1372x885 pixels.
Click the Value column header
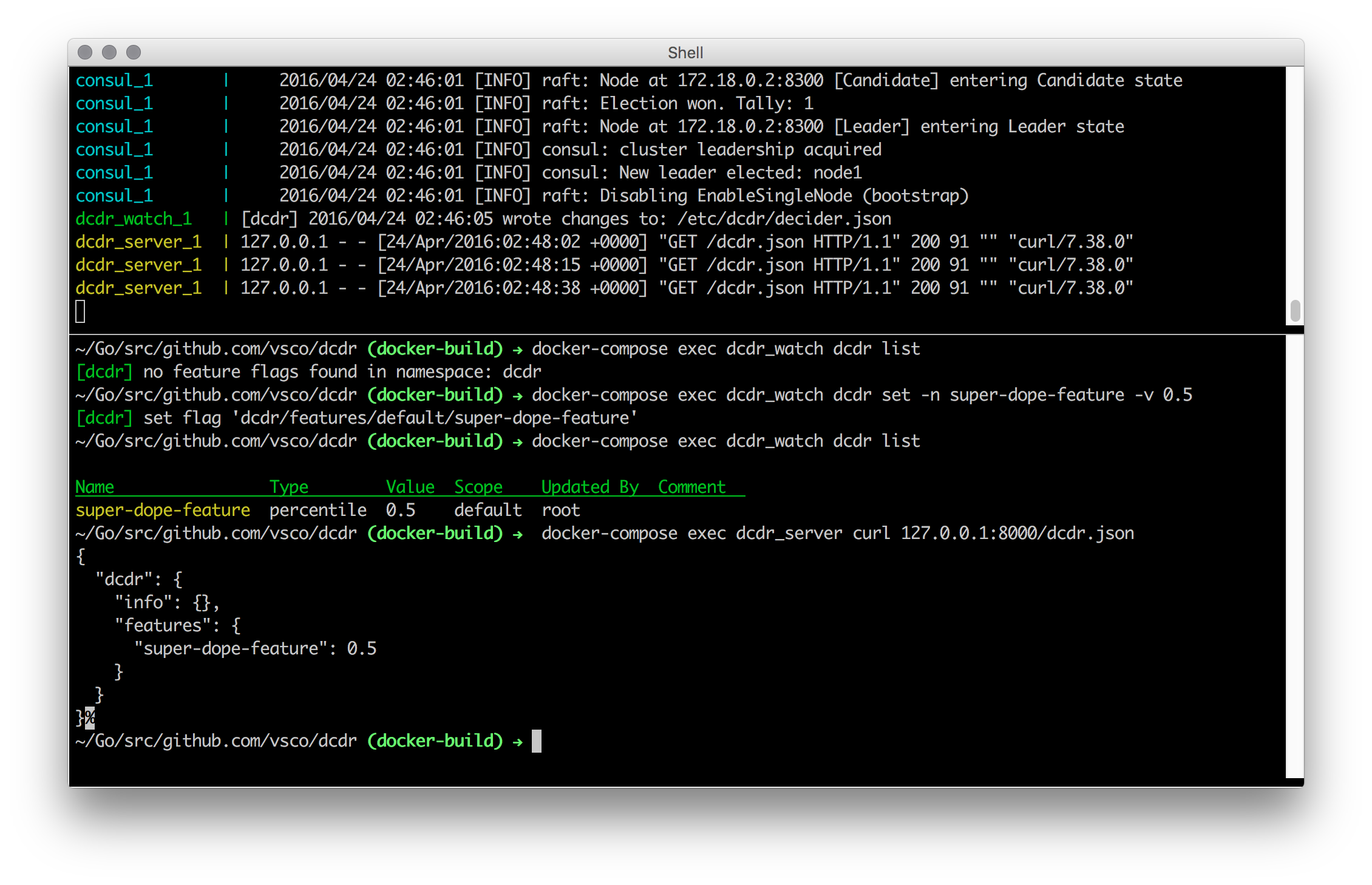[410, 487]
